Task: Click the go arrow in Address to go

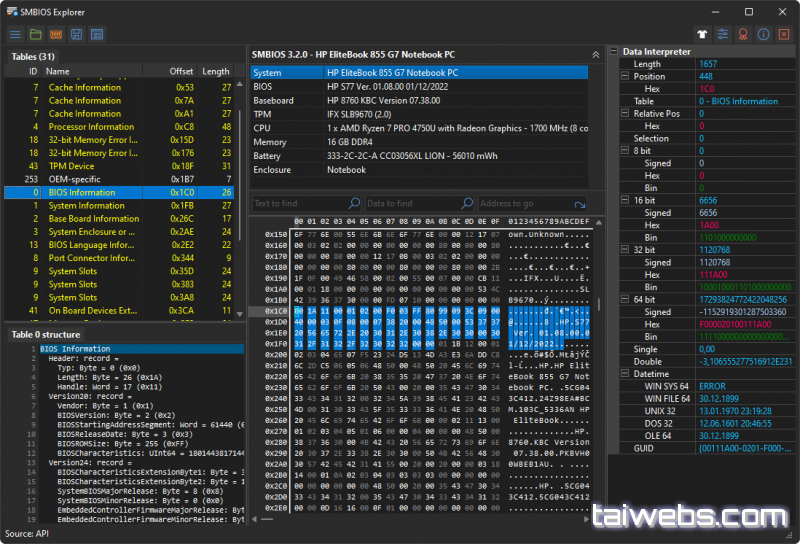Action: (x=581, y=203)
